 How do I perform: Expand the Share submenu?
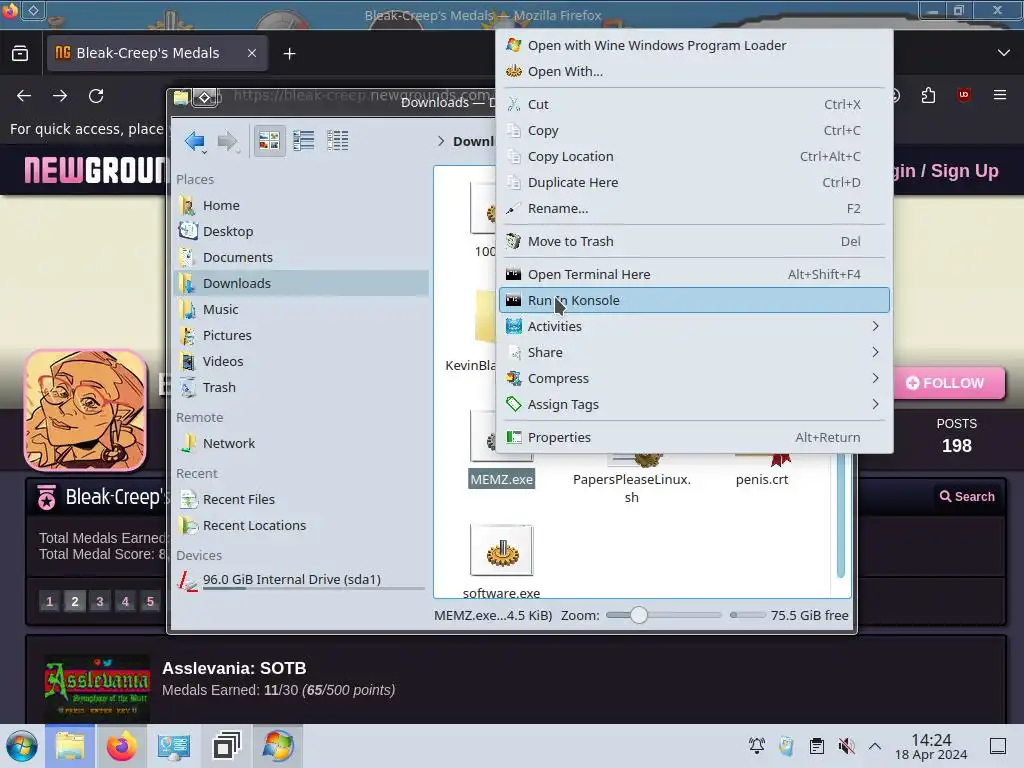point(694,352)
